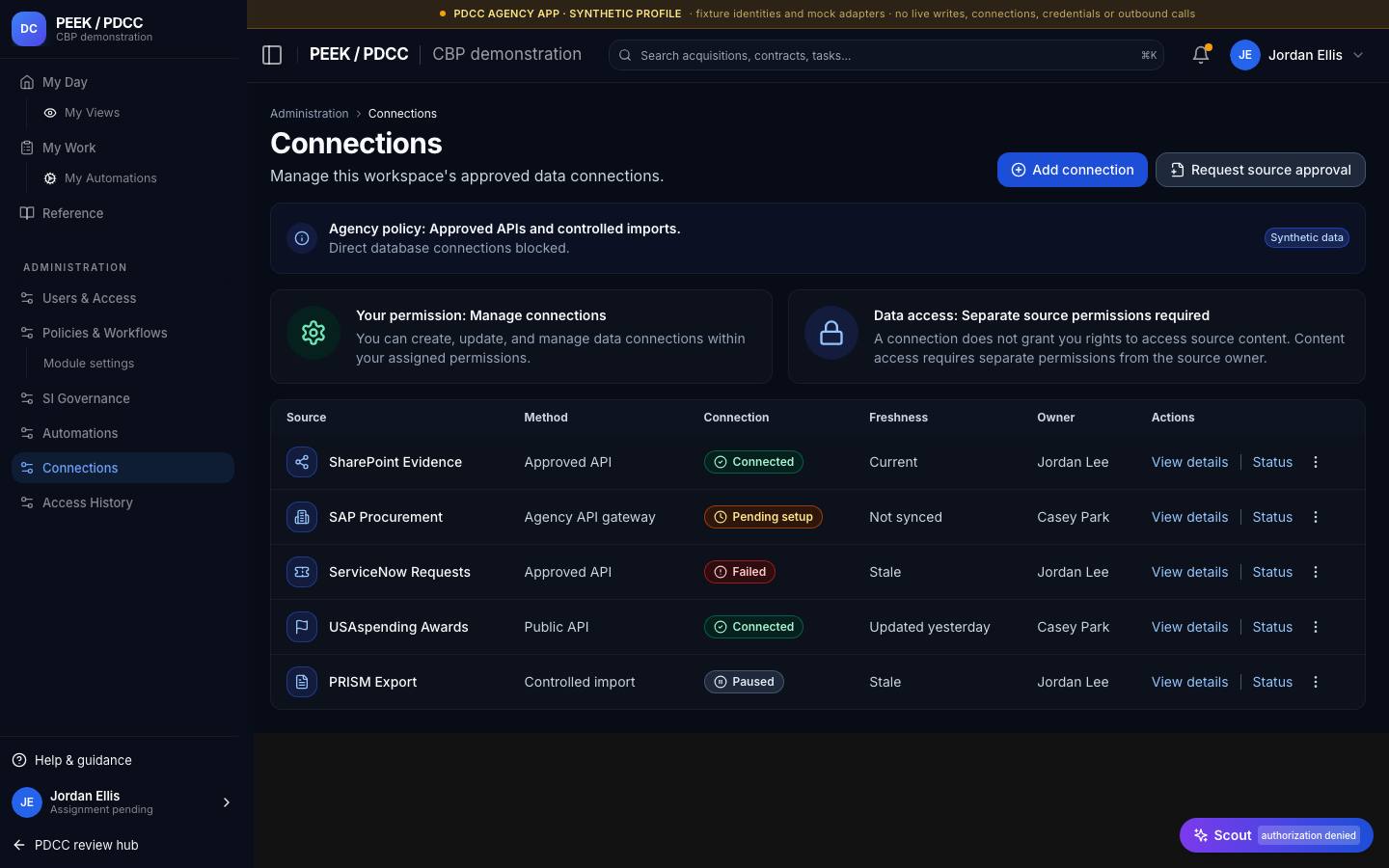Expand Jordan Ellis profile chevron in sidebar
Screen dimensions: 1389x868
pos(227,802)
